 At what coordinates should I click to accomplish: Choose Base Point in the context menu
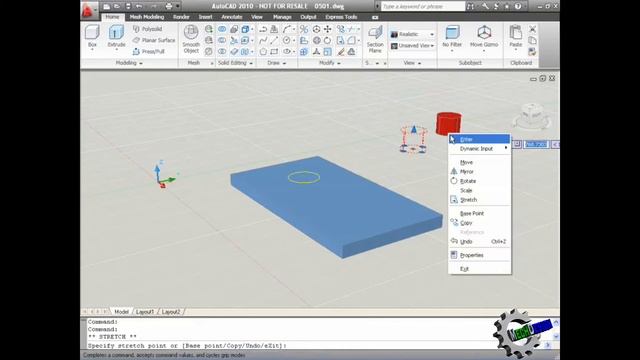pyautogui.click(x=480, y=213)
